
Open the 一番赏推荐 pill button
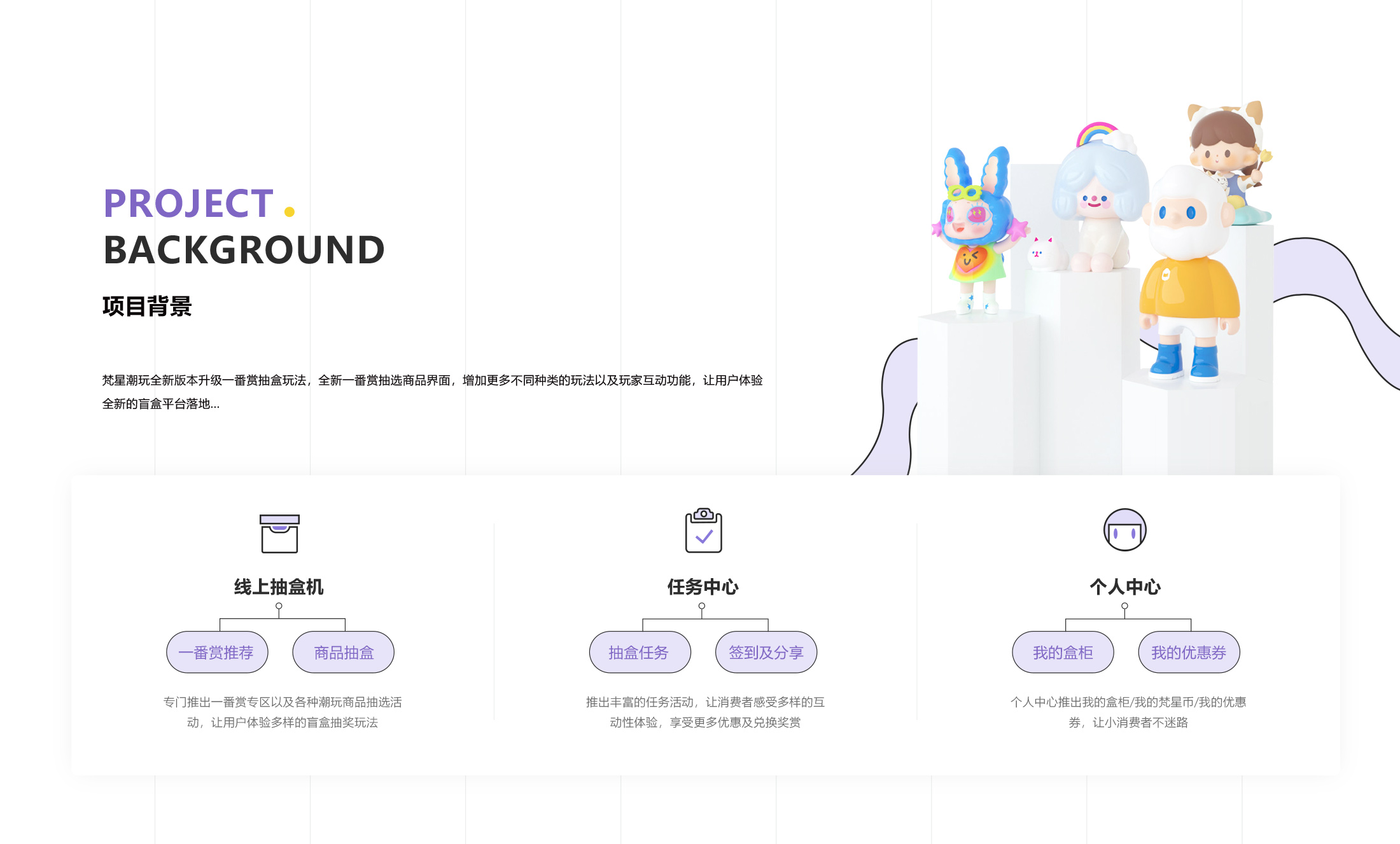click(217, 652)
